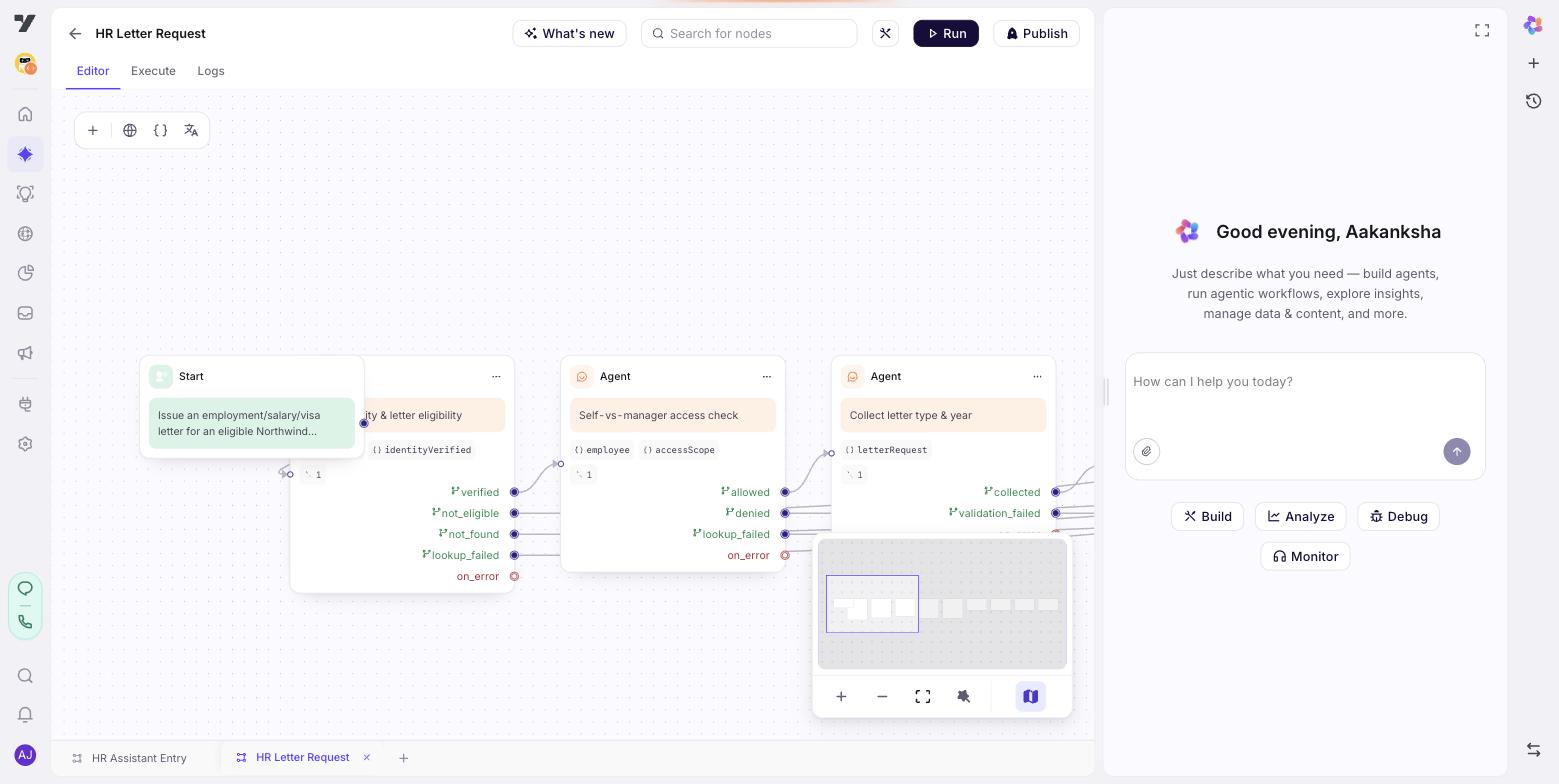Image resolution: width=1559 pixels, height=784 pixels.
Task: Switch to the Logs tab
Action: (211, 71)
